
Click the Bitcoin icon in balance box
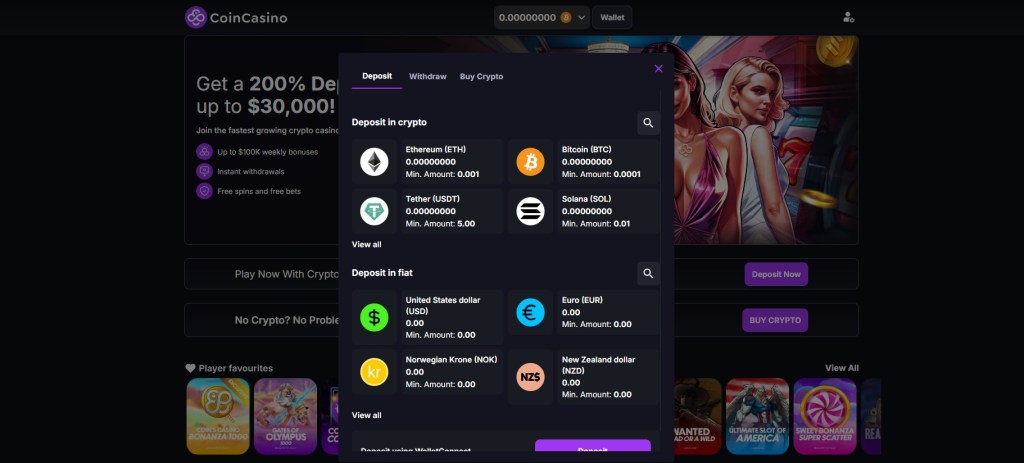[566, 18]
